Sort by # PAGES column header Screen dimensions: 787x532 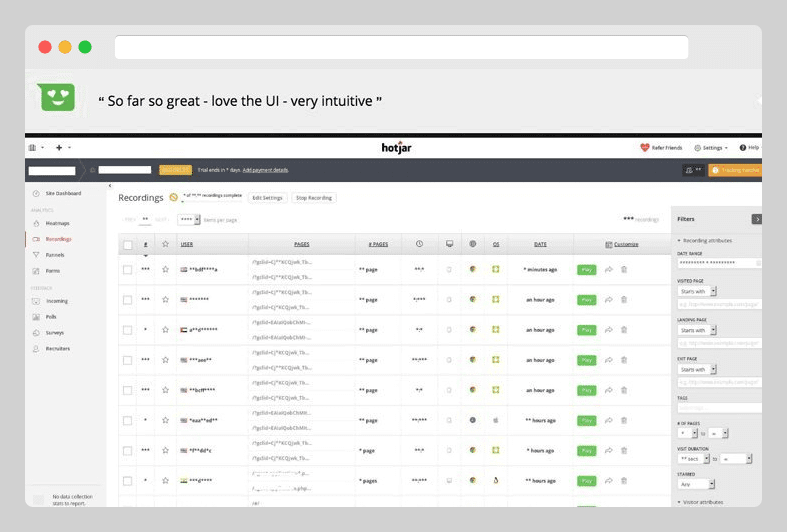pos(378,244)
